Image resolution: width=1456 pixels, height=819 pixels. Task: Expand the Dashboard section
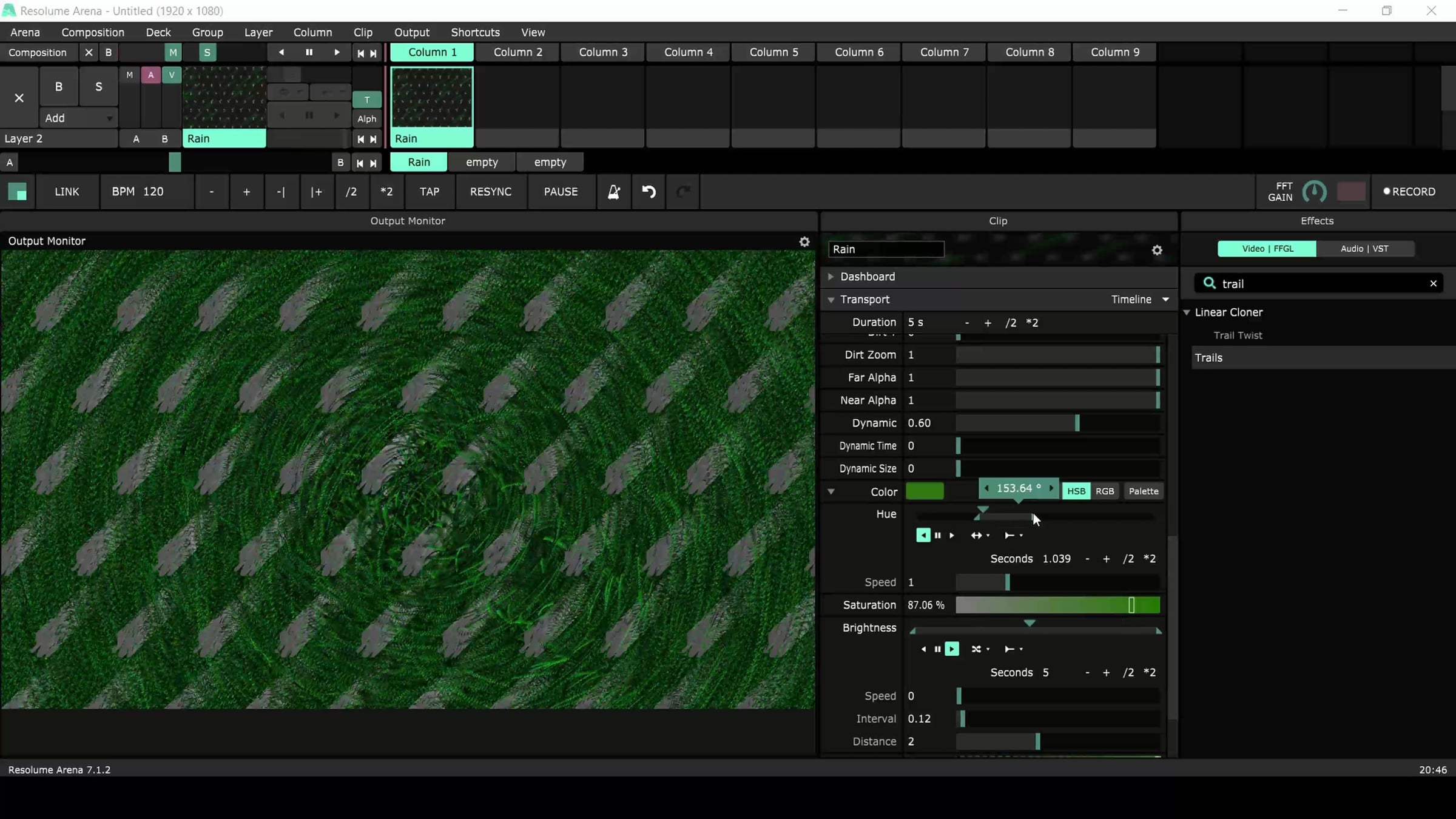click(831, 277)
